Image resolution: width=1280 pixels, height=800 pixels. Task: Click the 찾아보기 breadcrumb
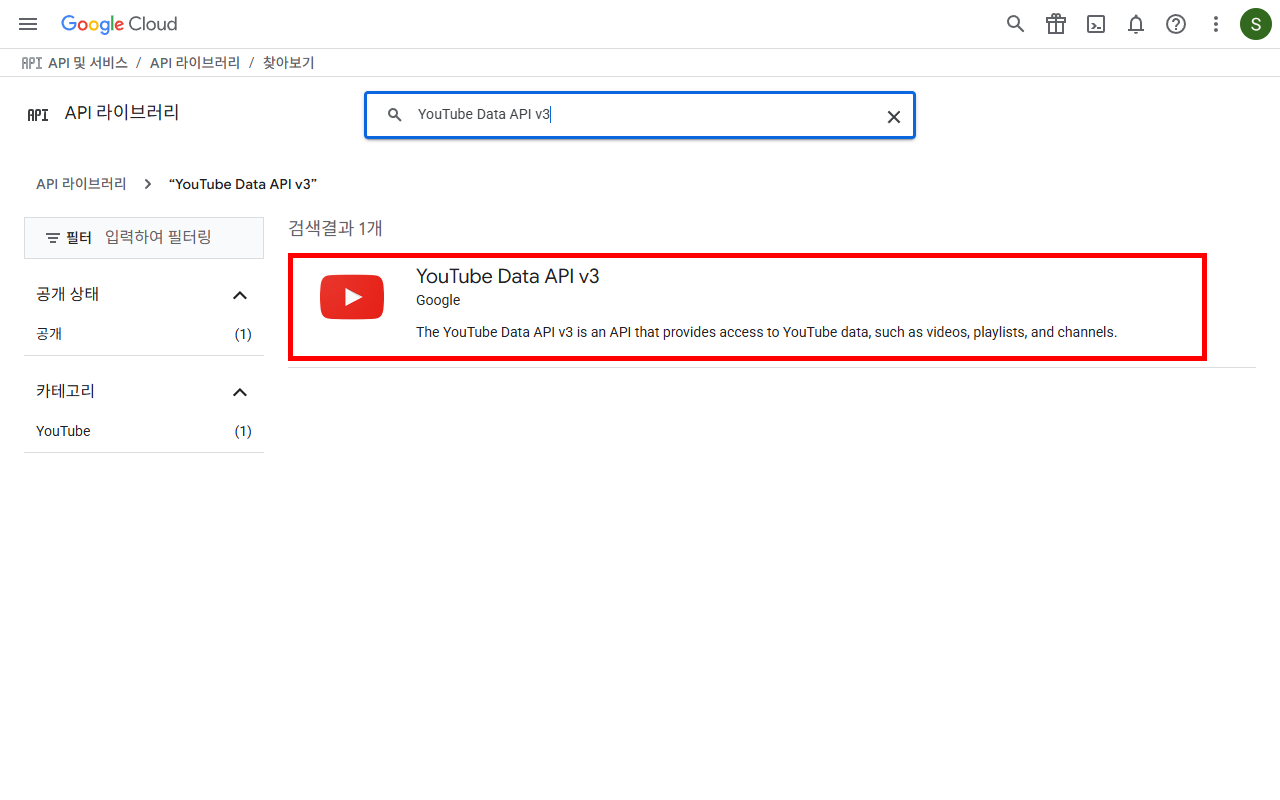point(289,63)
